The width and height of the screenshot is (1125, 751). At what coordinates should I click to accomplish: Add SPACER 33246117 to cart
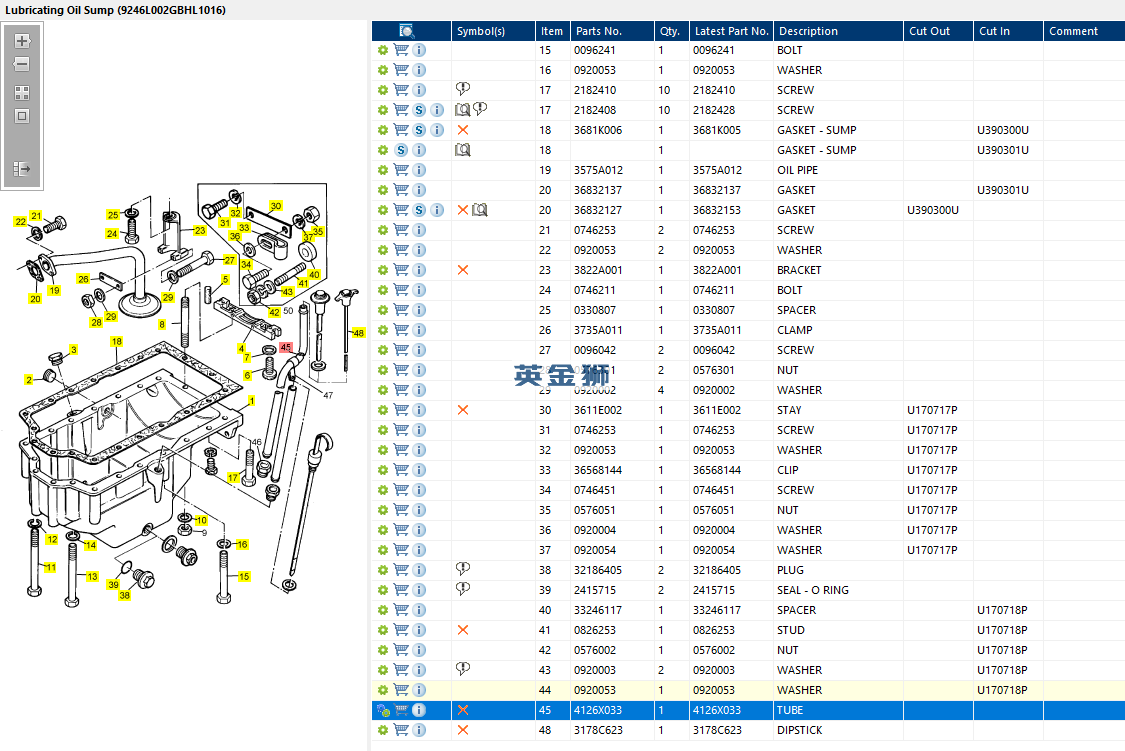point(401,610)
